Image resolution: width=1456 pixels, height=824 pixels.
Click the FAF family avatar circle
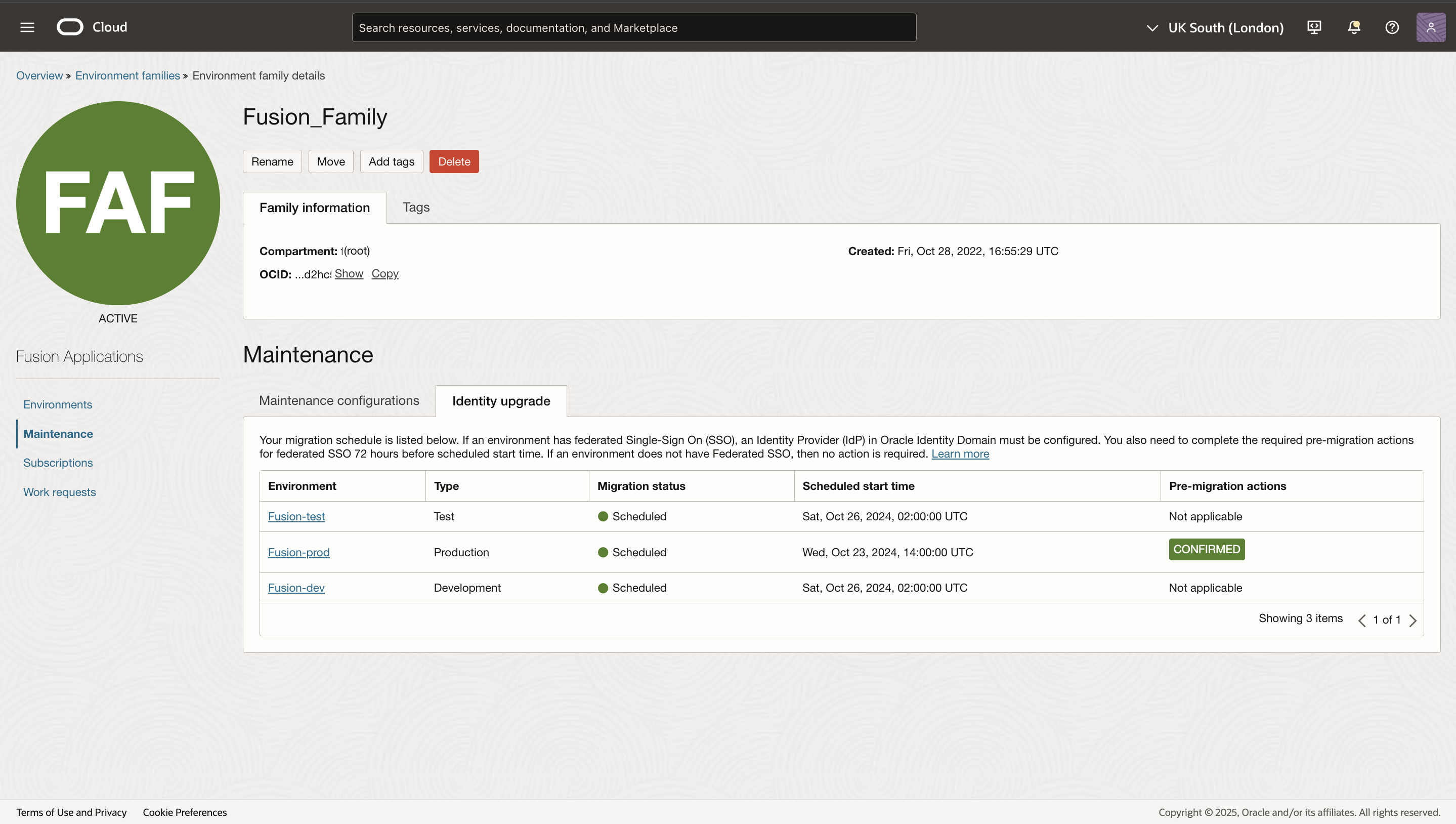(118, 202)
